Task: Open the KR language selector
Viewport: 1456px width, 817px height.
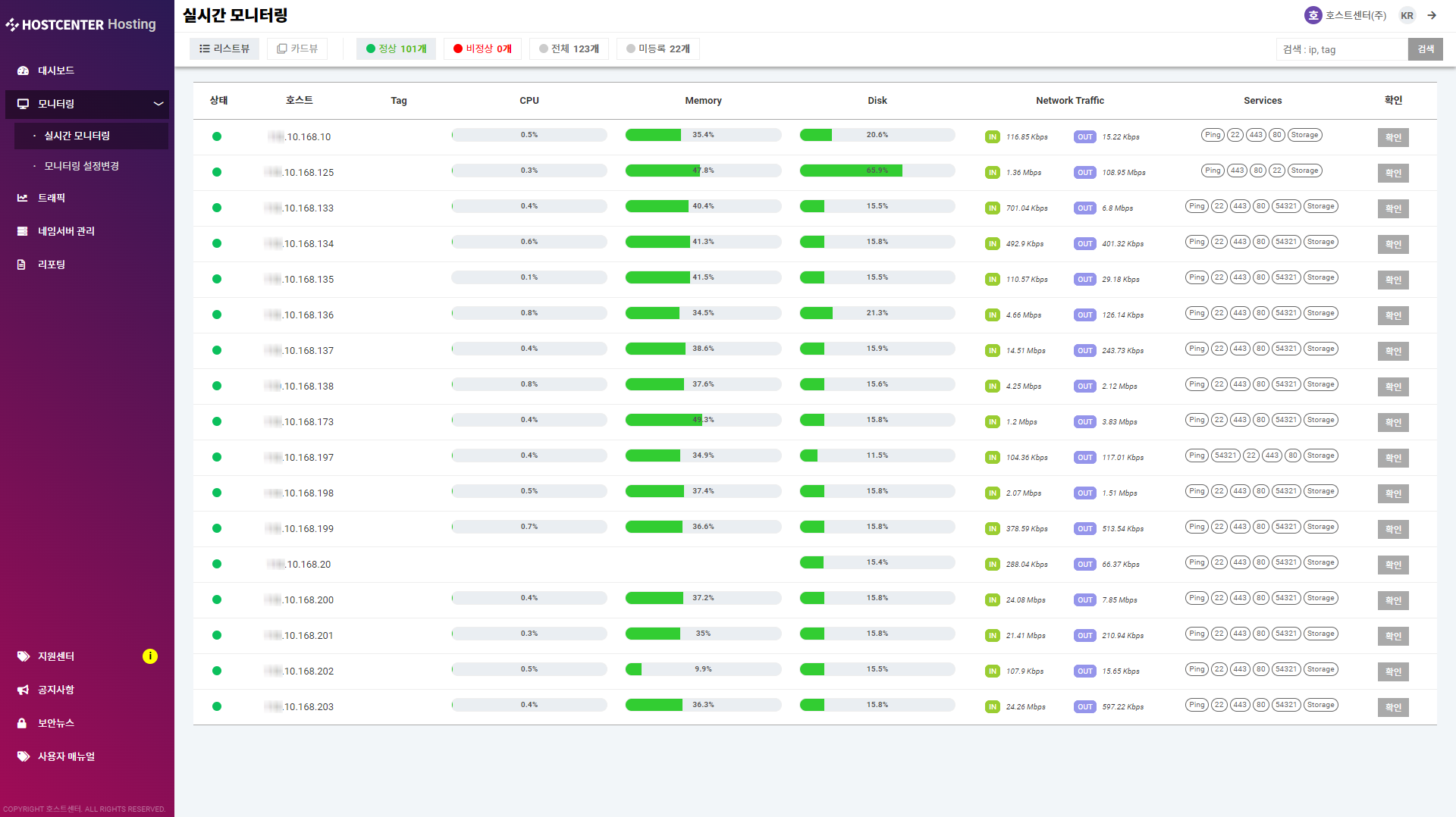Action: click(1407, 15)
